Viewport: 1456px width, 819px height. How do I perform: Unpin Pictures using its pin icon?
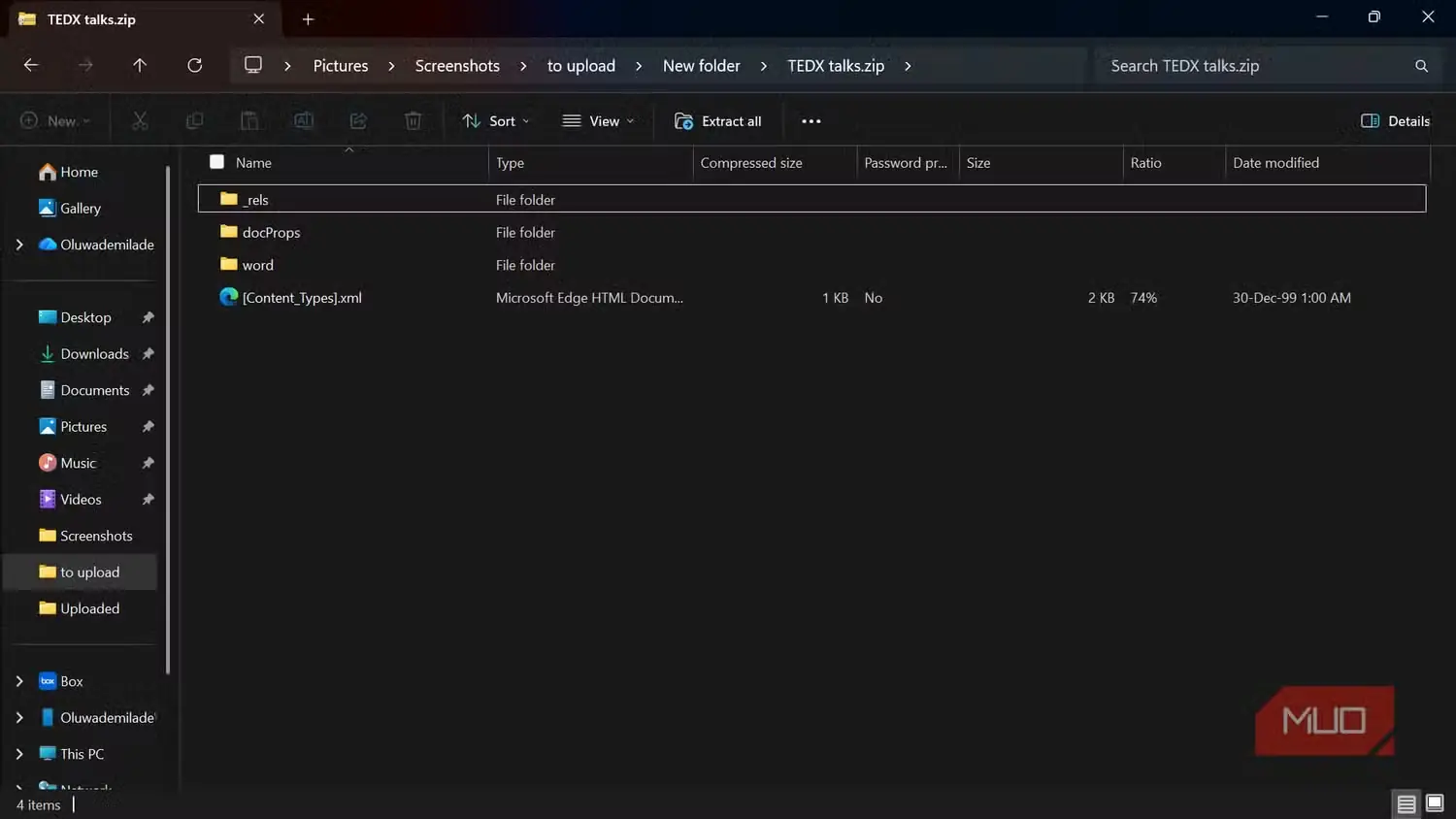tap(148, 427)
